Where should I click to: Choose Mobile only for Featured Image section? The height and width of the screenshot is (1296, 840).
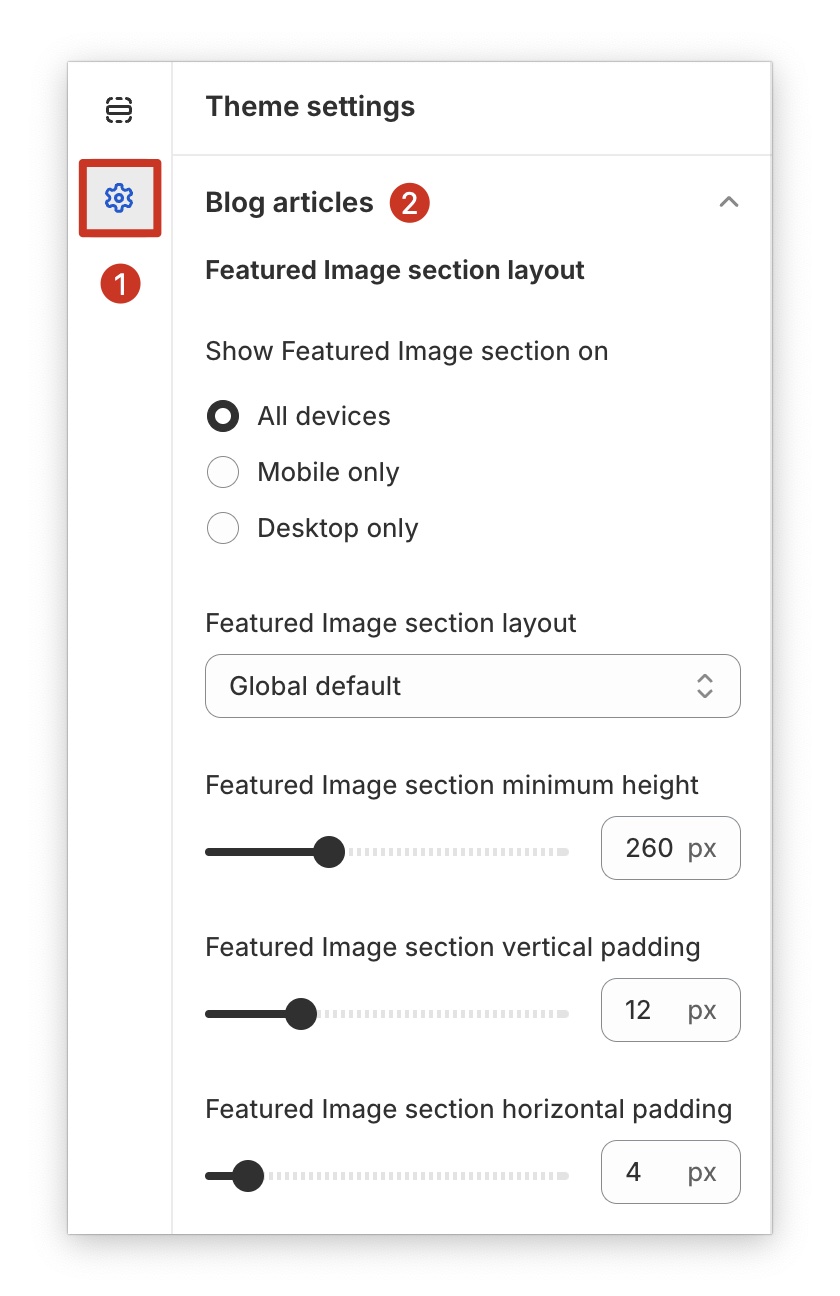[x=222, y=472]
